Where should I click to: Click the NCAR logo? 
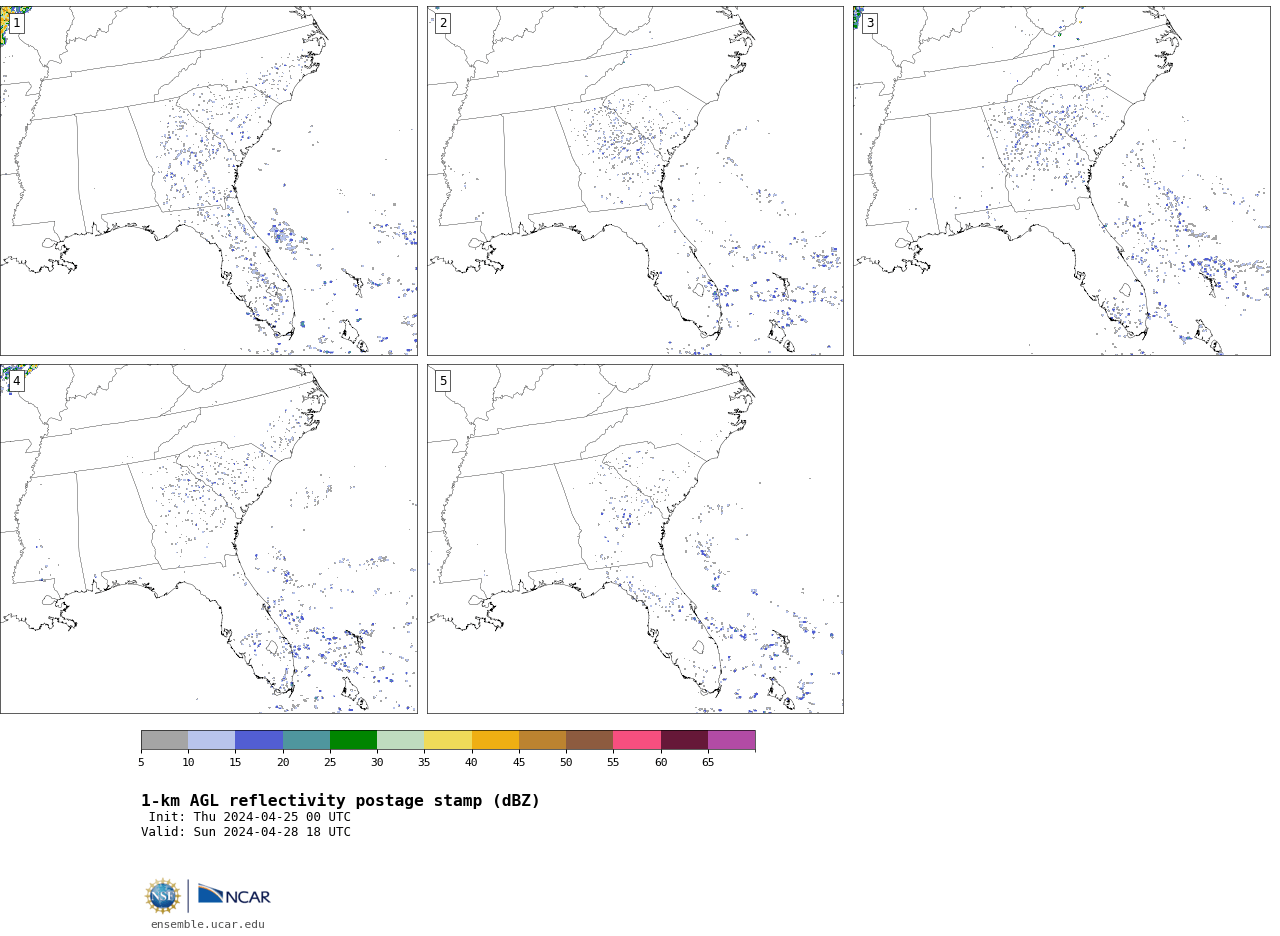234,895
